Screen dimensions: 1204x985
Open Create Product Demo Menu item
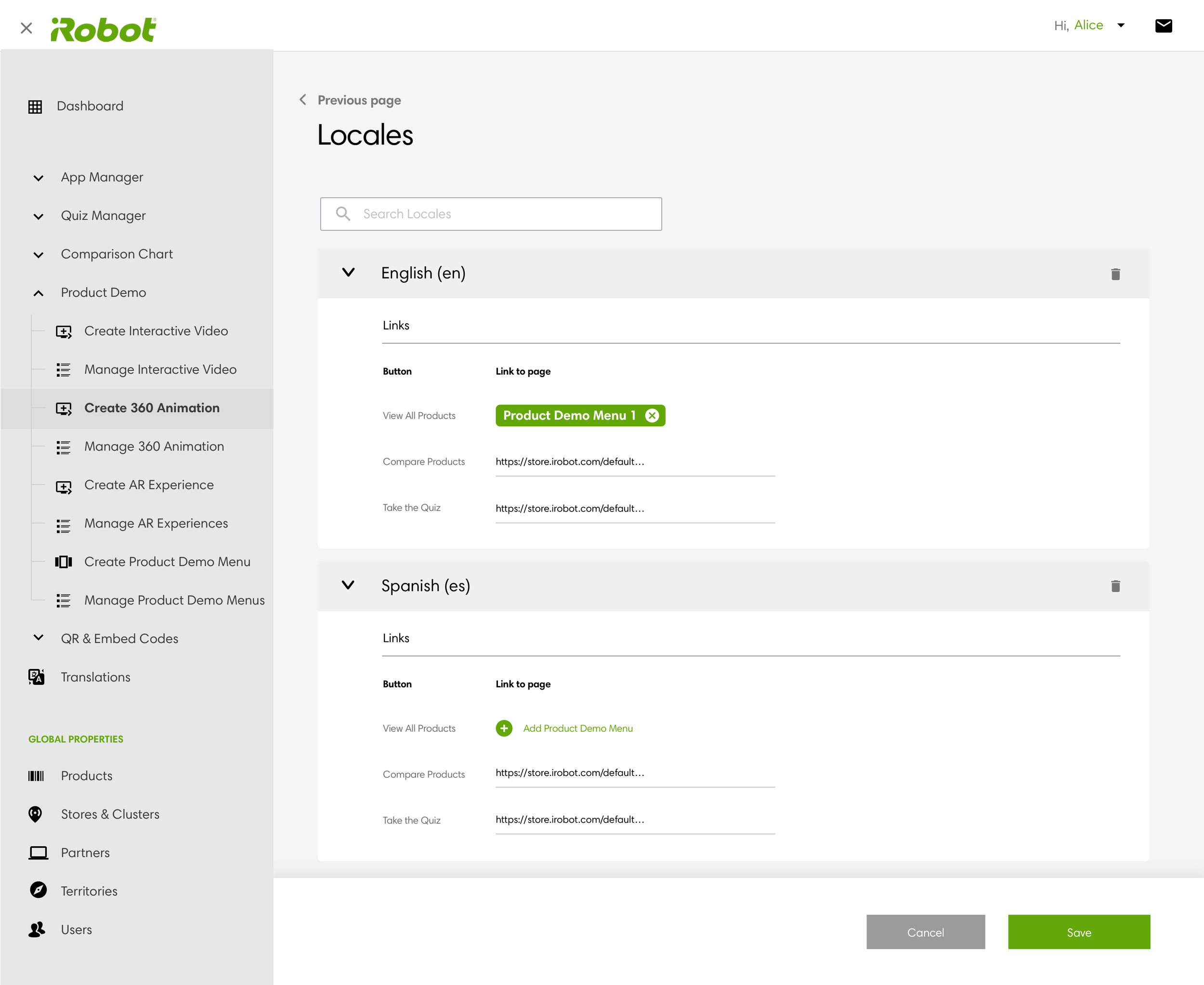[x=167, y=562]
